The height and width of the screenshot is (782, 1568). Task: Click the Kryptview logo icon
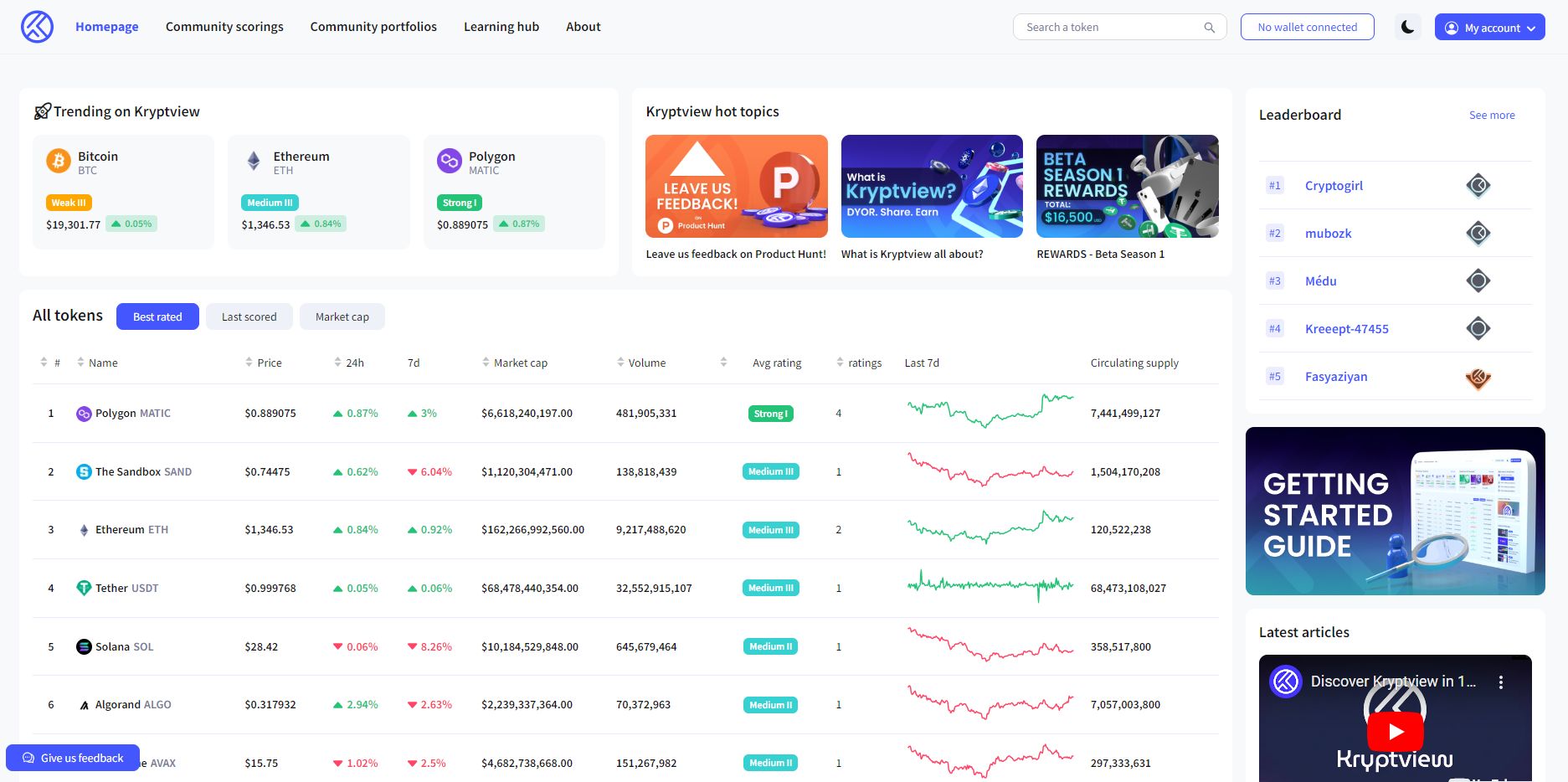37,27
